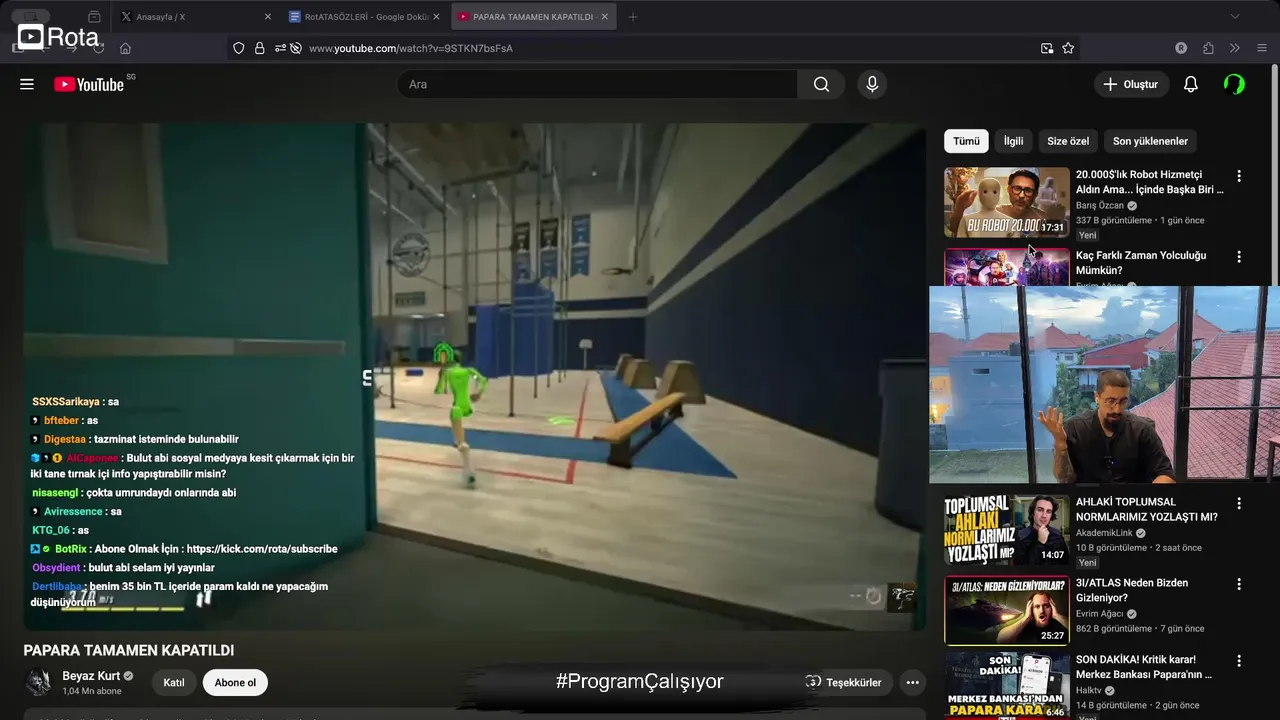Click the 20.000$'lık Robot Hizmetçi video title
The image size is (1280, 720).
pos(1150,182)
